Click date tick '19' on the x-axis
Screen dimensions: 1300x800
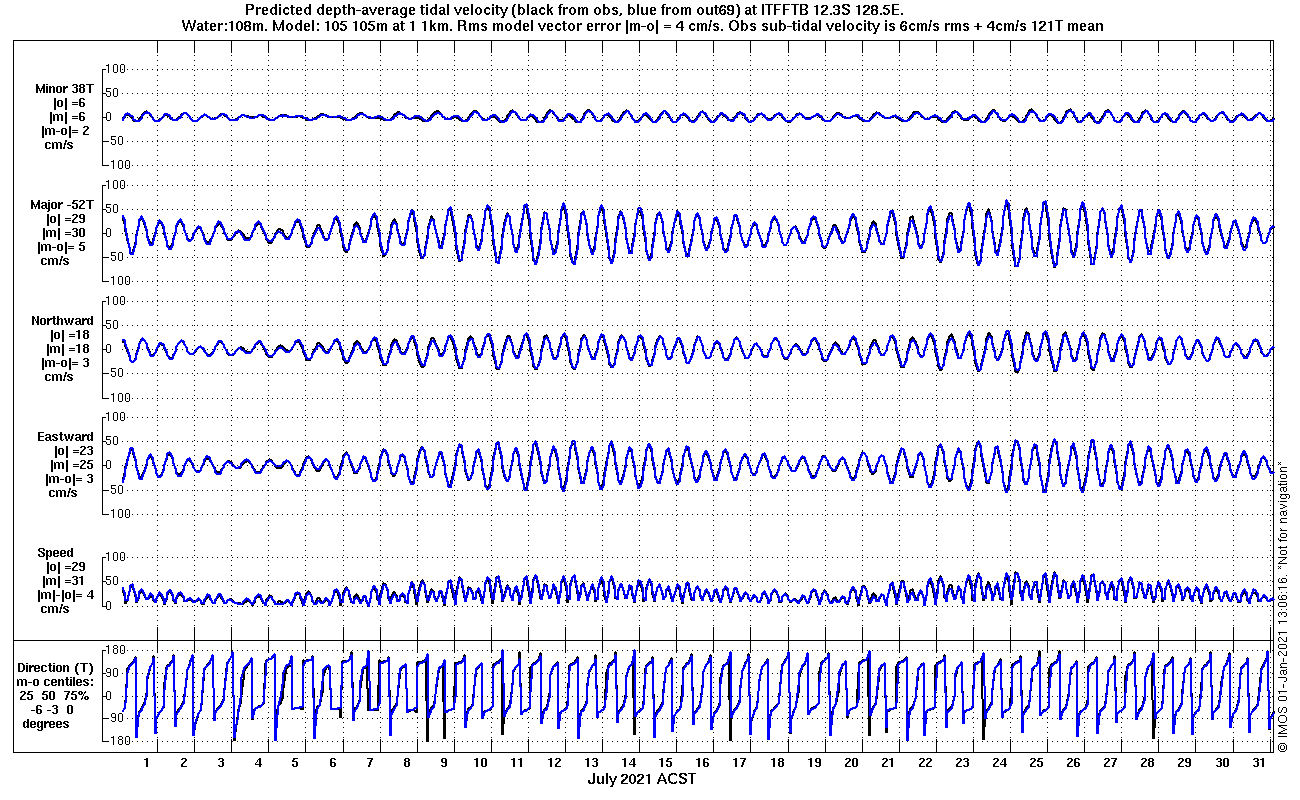(x=814, y=763)
